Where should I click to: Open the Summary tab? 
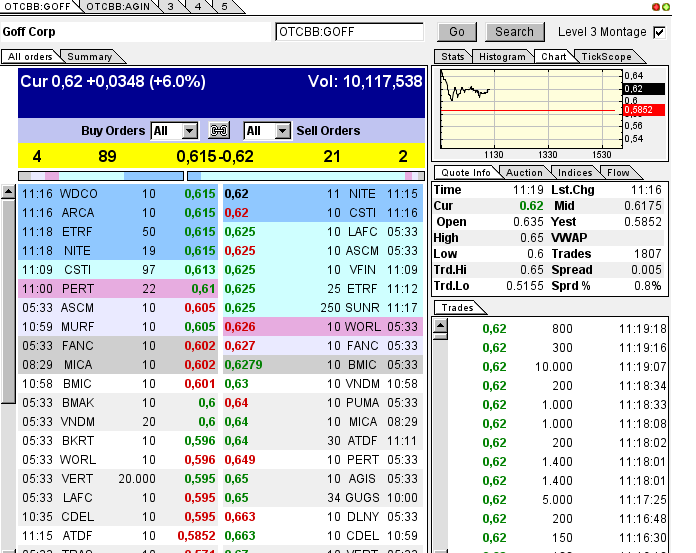pos(90,57)
